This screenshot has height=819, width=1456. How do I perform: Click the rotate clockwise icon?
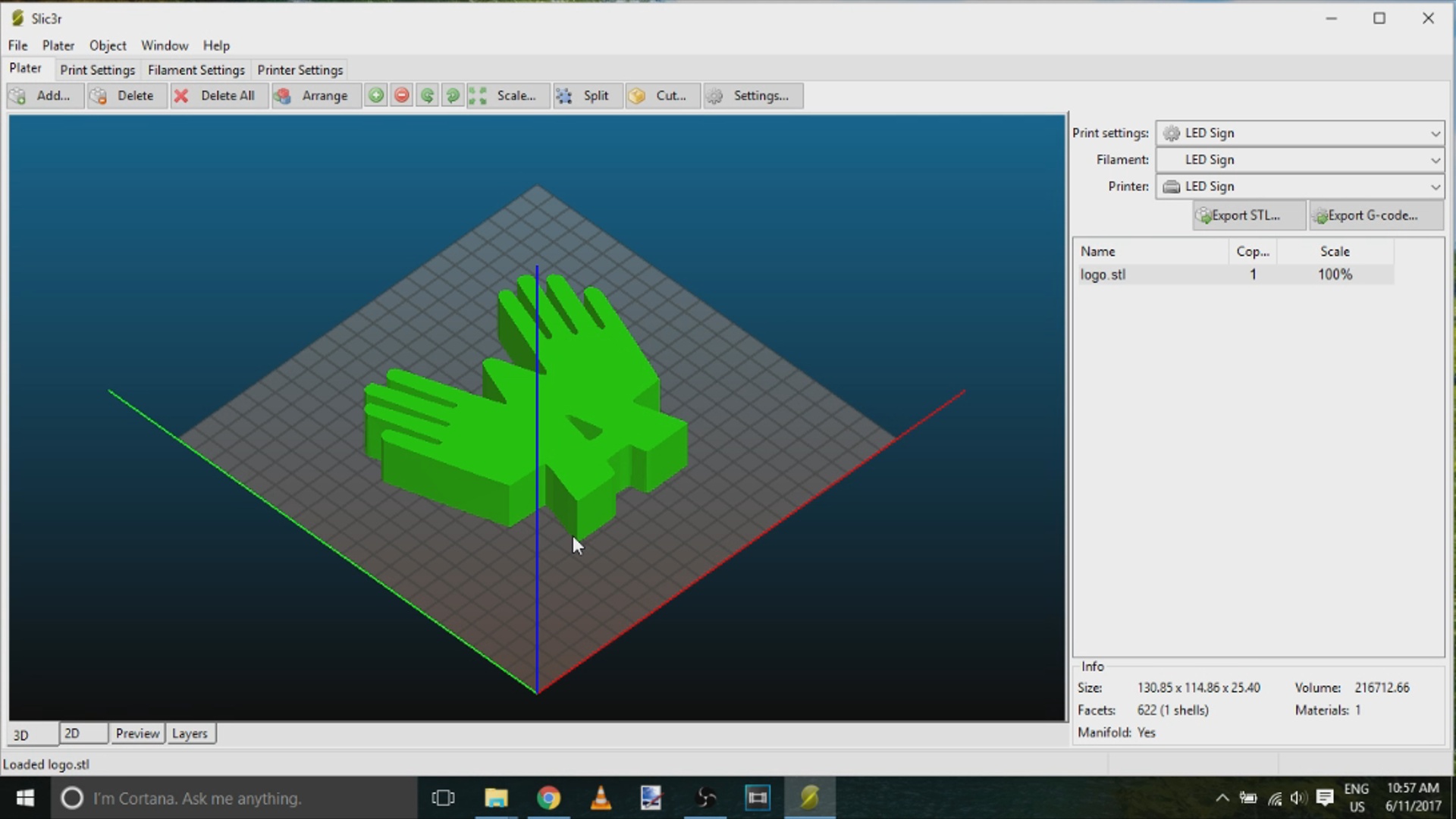point(453,96)
